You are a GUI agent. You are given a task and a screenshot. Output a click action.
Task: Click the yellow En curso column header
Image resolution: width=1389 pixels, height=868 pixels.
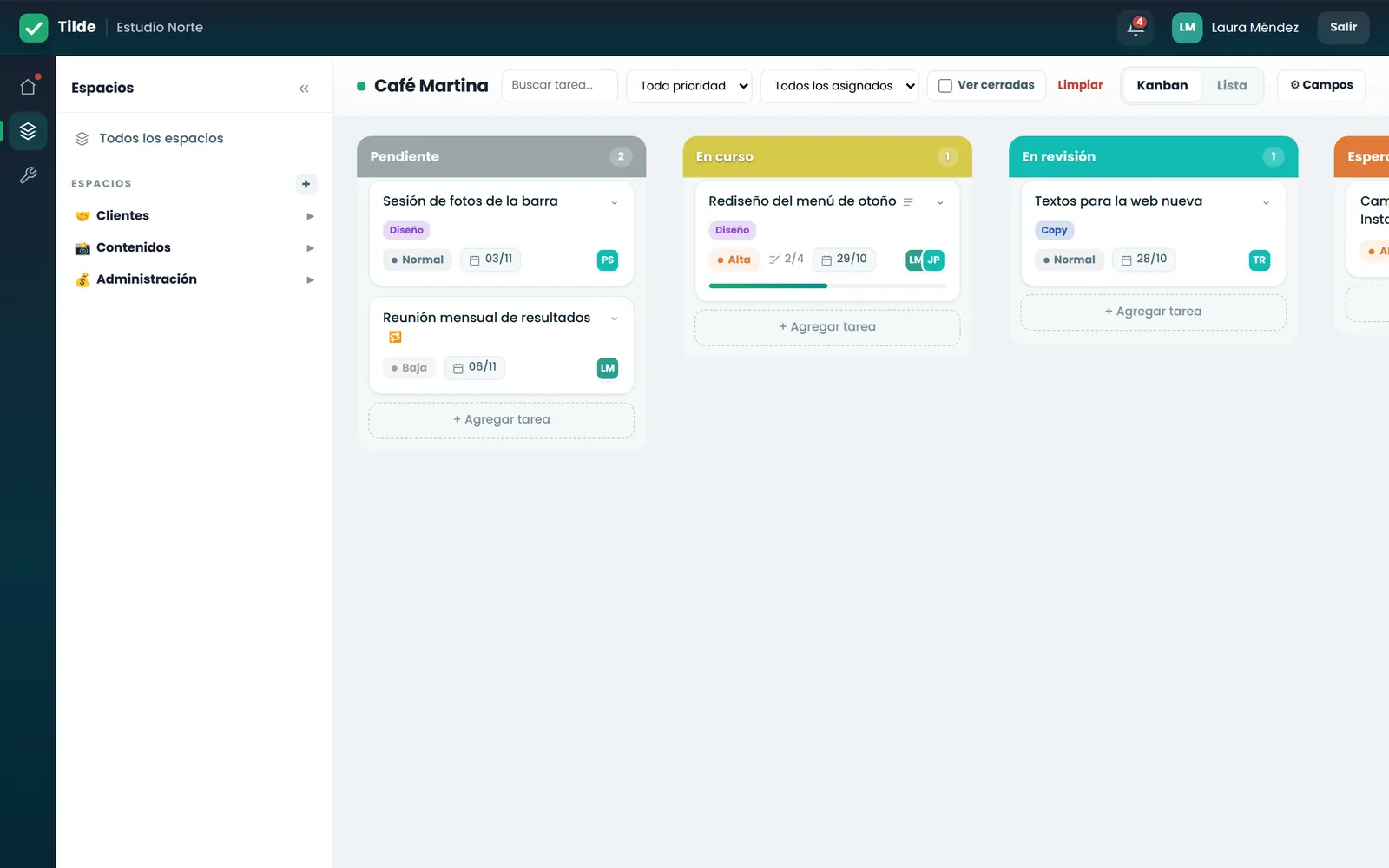point(827,157)
